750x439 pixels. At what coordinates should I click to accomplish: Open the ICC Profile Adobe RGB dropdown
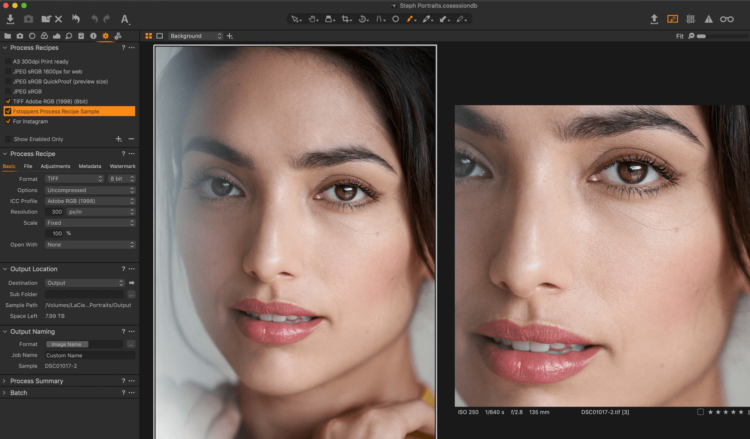[90, 201]
